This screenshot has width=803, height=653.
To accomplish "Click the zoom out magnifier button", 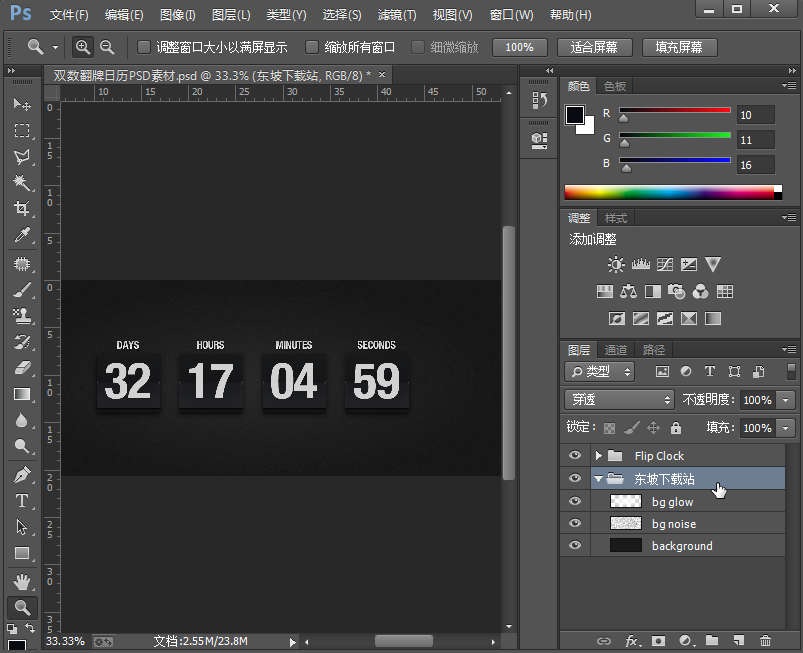I will pos(106,47).
